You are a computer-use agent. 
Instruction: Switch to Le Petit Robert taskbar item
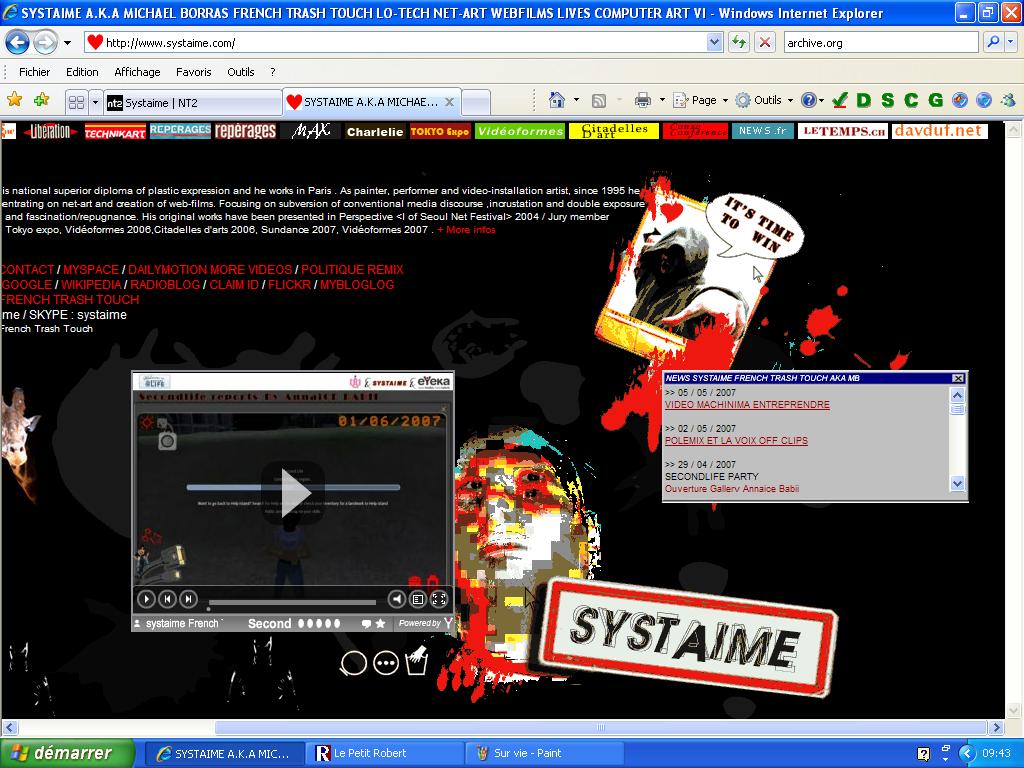387,753
